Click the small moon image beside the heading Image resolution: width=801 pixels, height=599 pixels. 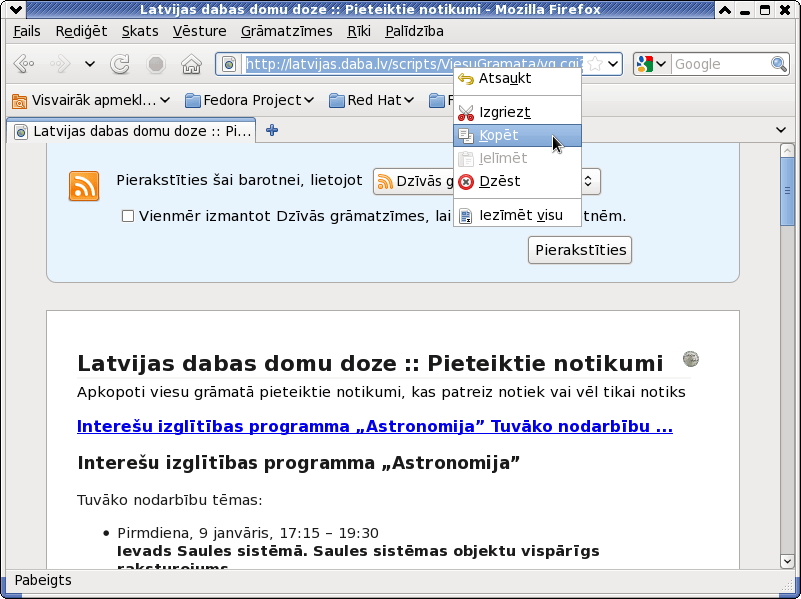(691, 359)
